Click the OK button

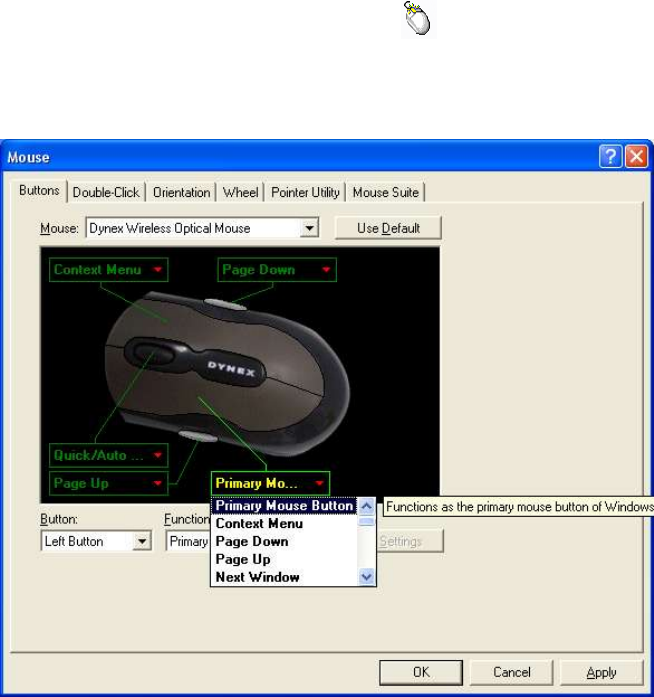coord(421,672)
